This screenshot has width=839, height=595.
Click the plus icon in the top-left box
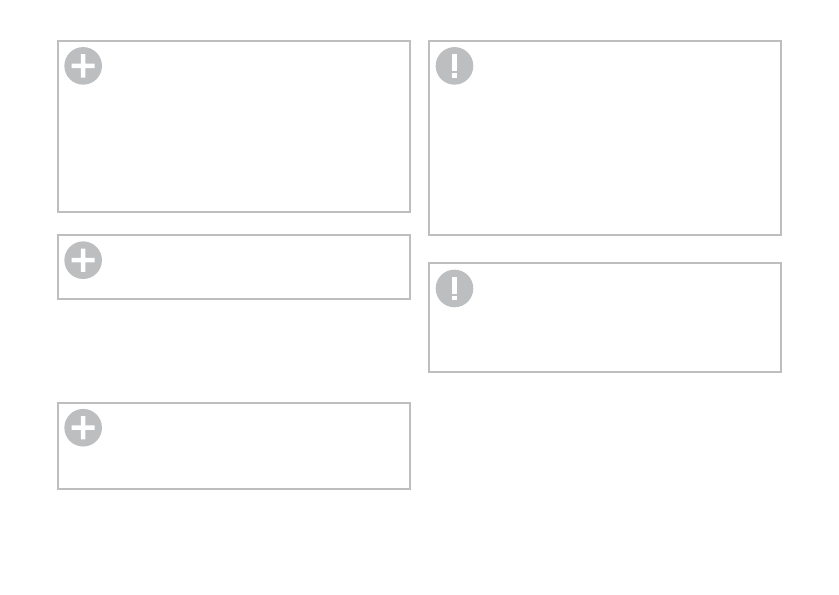pos(83,67)
